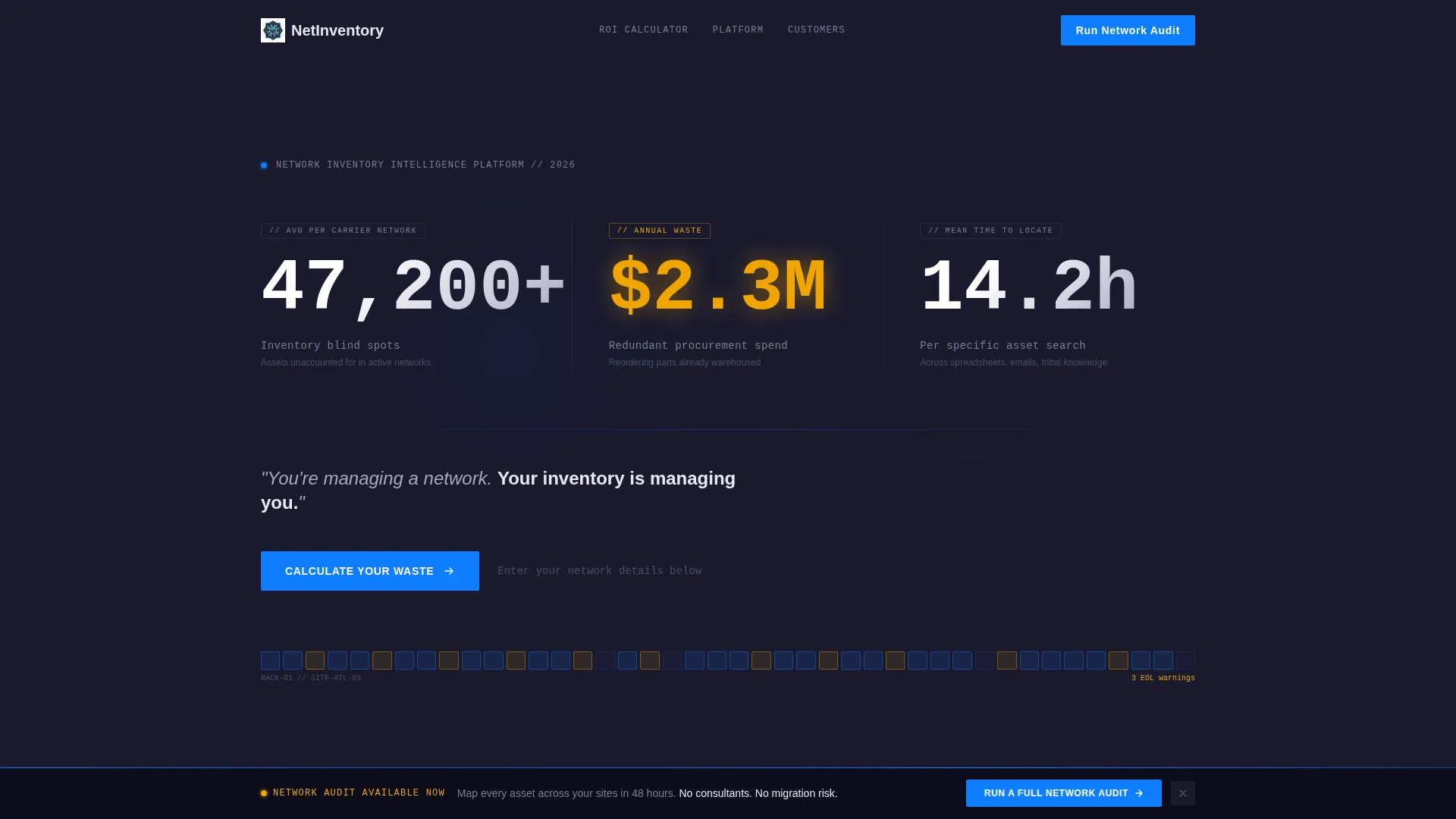1456x819 pixels.
Task: Click the Run Network Audit header button
Action: pos(1128,30)
